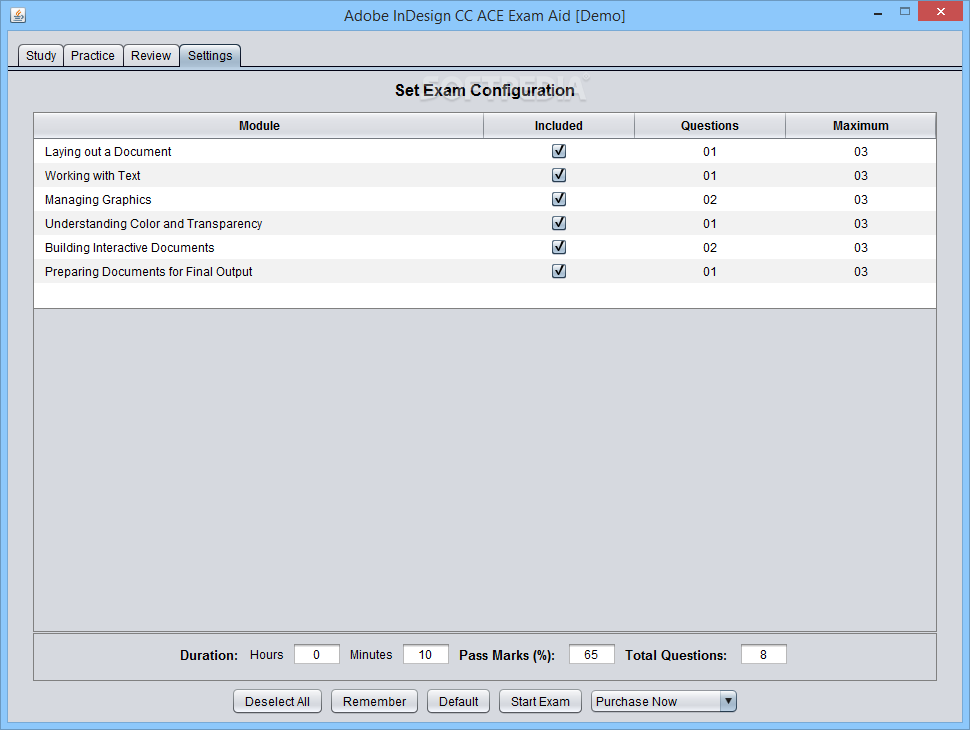Toggle Included for Understanding Color and Transparency
The height and width of the screenshot is (730, 970).
pyautogui.click(x=559, y=223)
